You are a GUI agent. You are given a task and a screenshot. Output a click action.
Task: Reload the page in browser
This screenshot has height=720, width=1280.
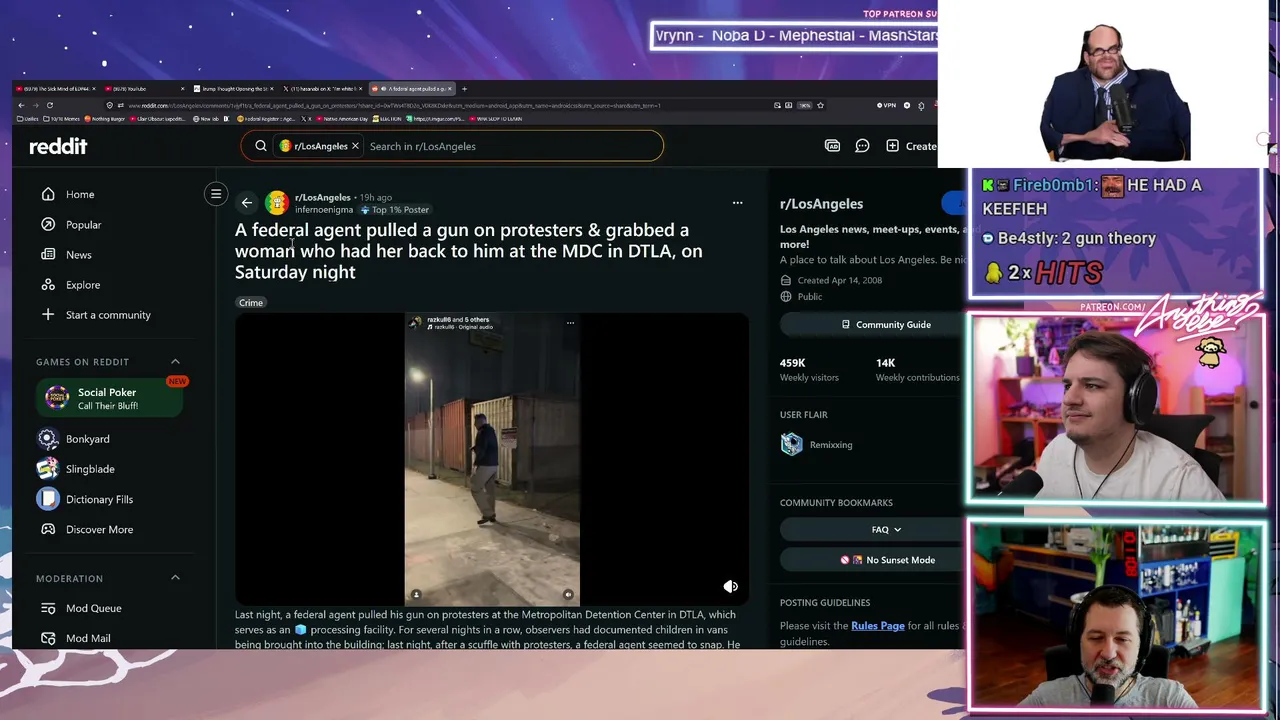click(x=49, y=105)
